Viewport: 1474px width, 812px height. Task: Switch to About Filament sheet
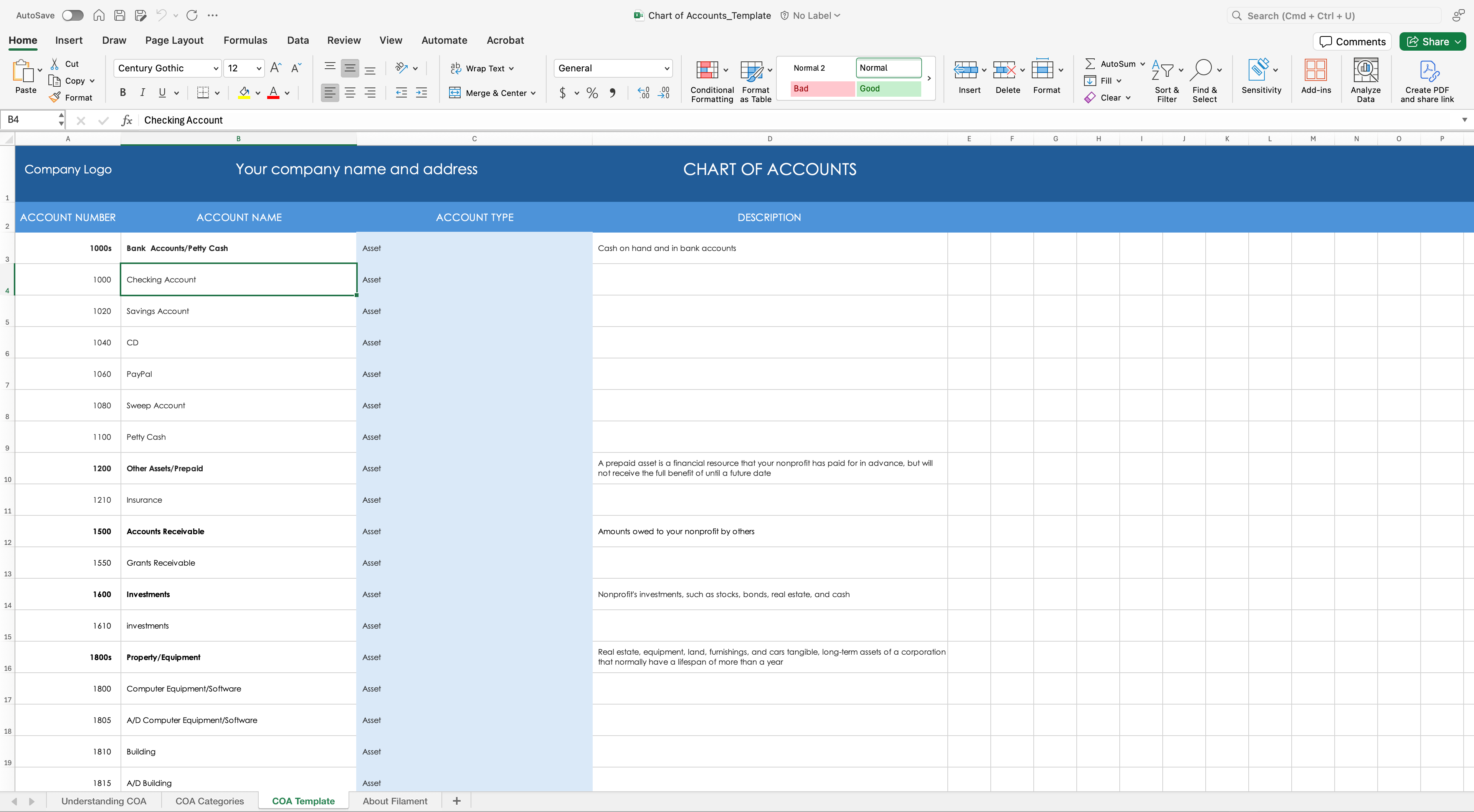tap(395, 801)
